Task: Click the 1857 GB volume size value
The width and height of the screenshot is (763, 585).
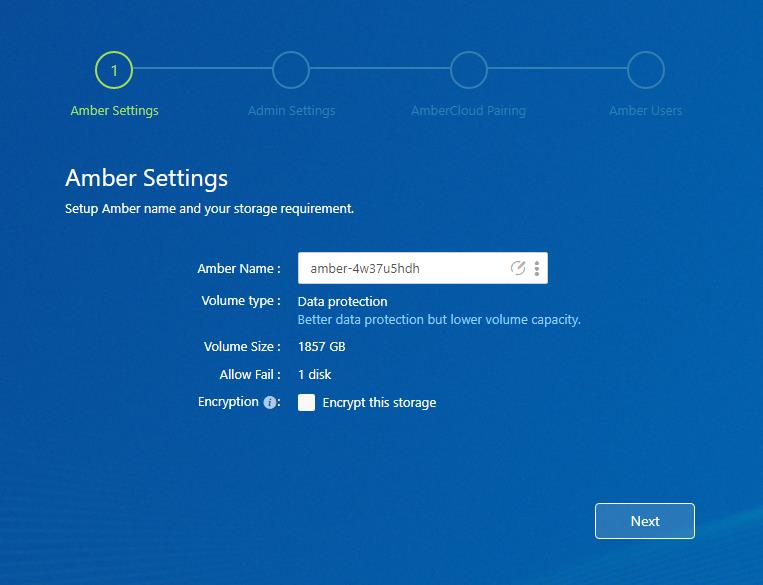Action: [321, 347]
